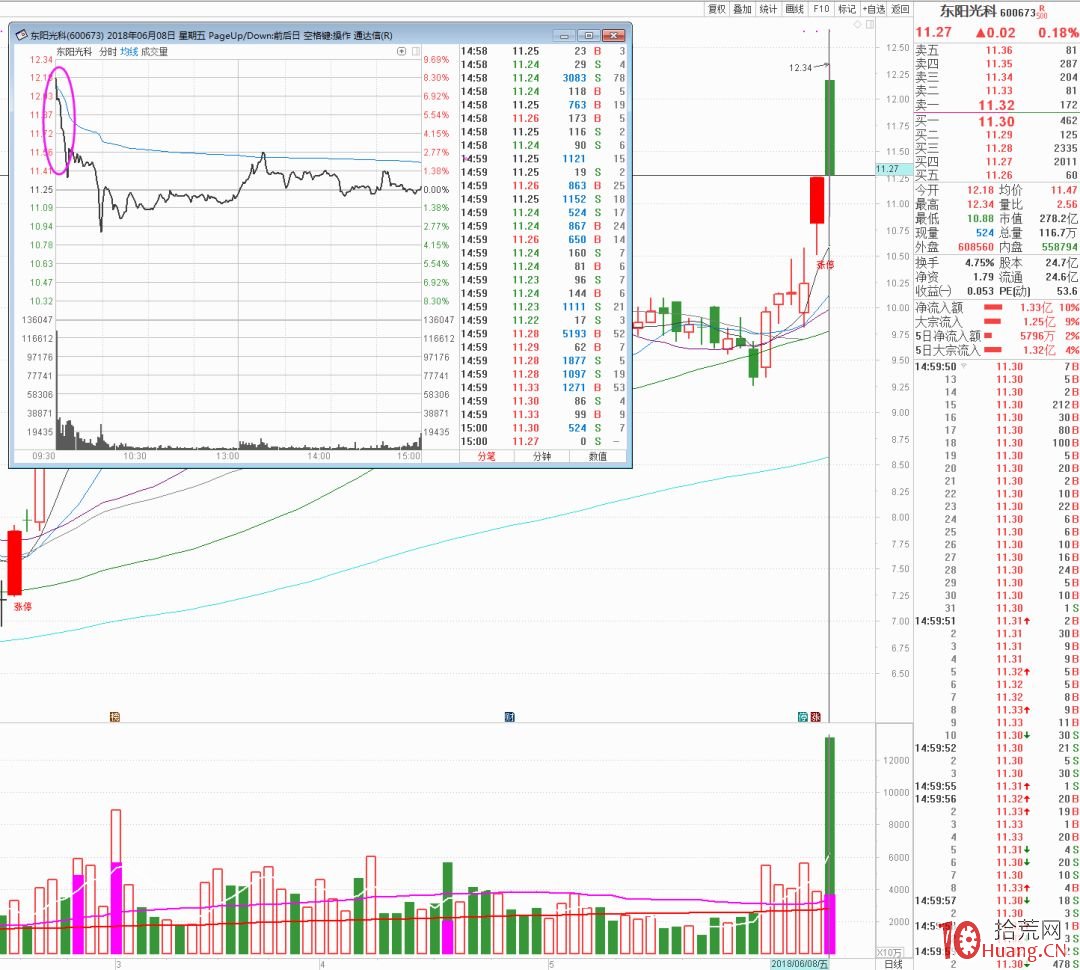The image size is (1080, 970).
Task: Click the red 涨 marker on the K-line timeline
Action: click(816, 717)
